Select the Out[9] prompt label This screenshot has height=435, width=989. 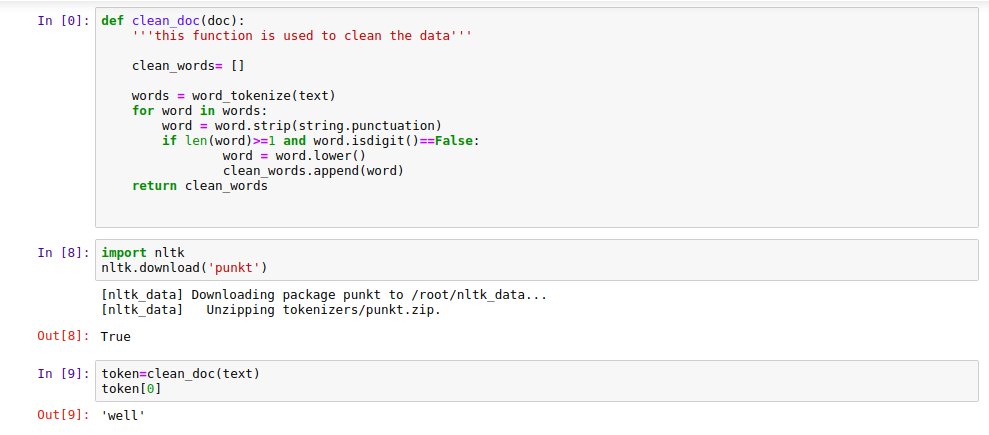coord(63,415)
